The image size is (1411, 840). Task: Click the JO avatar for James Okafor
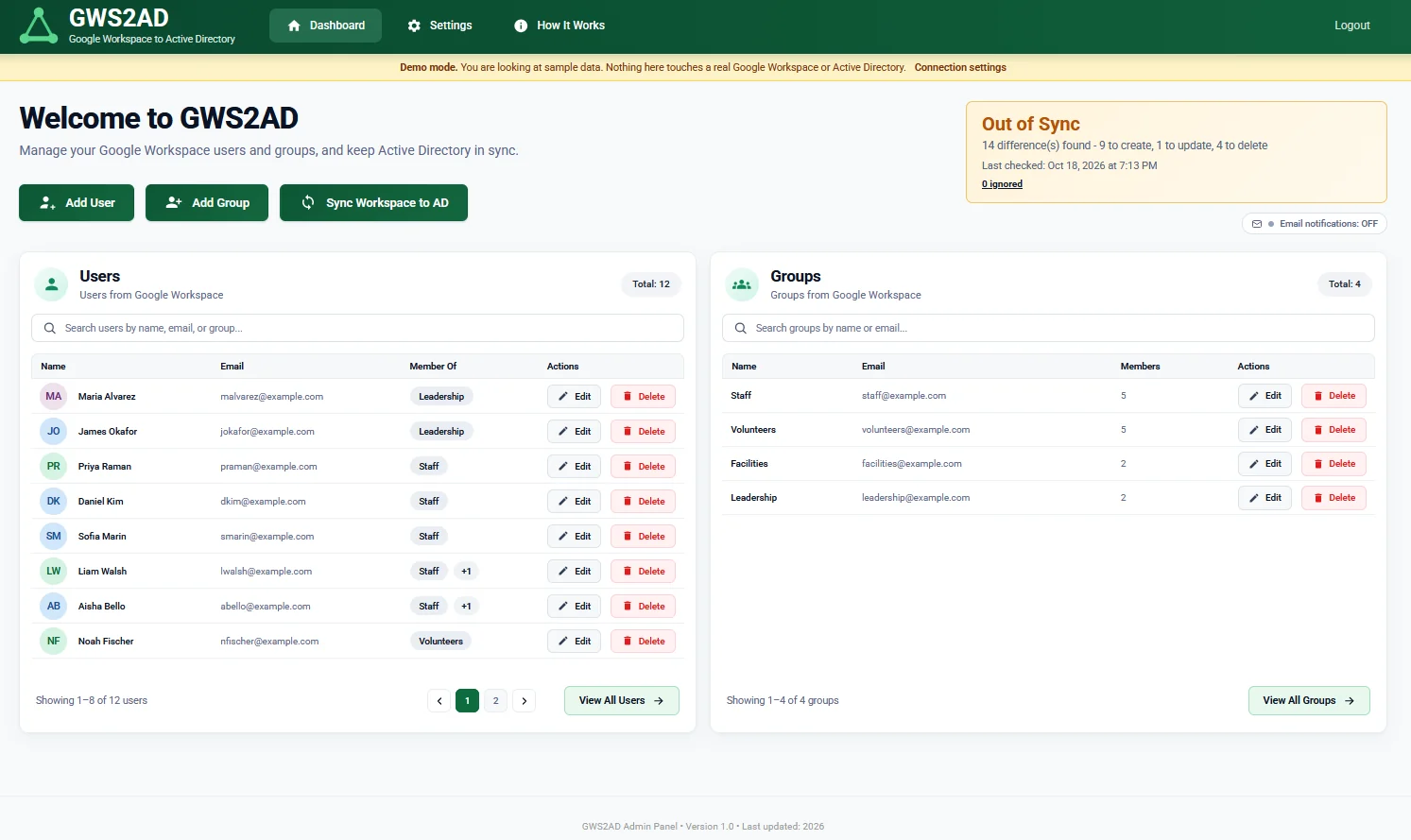point(54,431)
